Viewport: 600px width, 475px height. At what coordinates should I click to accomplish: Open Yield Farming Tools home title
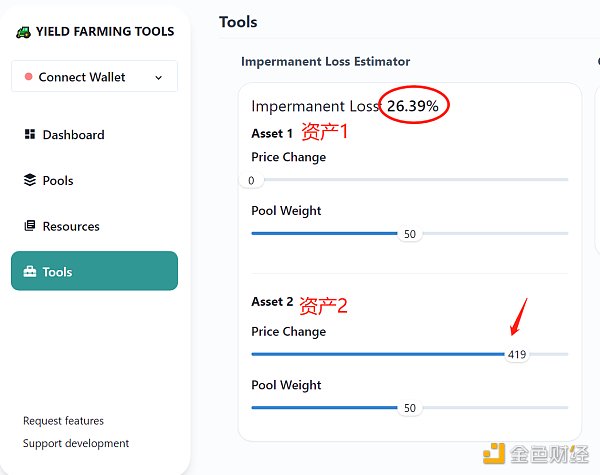click(105, 31)
